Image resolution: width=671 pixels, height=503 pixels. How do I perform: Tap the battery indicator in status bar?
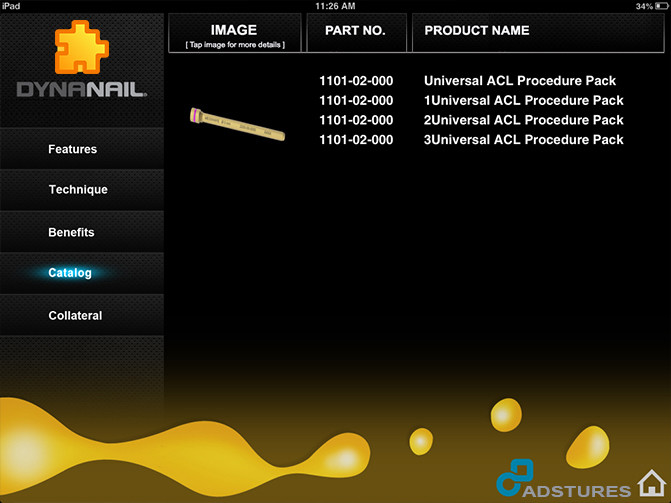coord(661,6)
